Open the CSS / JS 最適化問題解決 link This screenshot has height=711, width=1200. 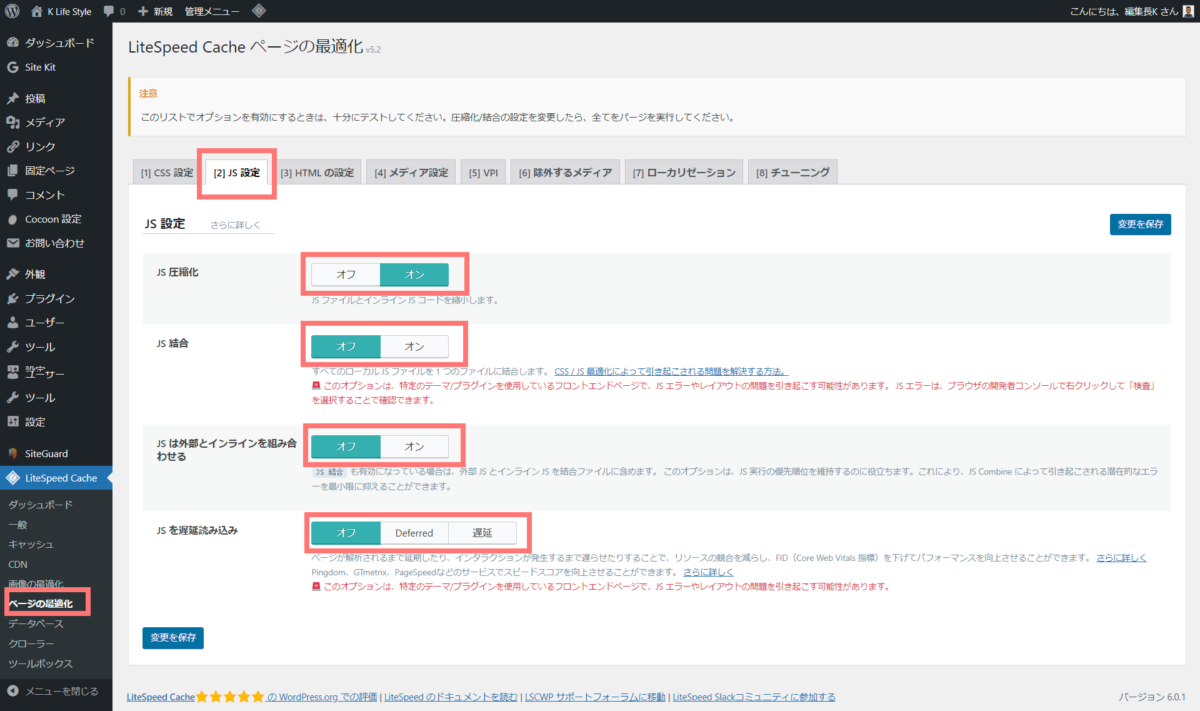coord(670,371)
